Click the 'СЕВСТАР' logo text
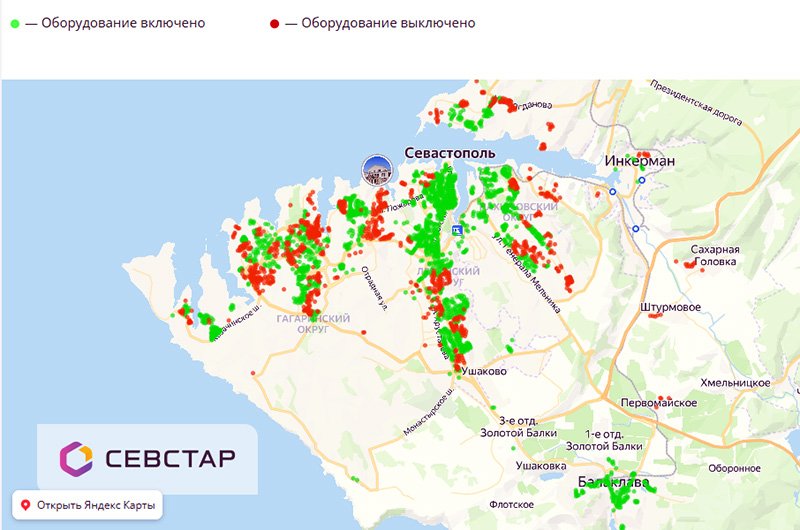This screenshot has height=530, width=800. 170,459
